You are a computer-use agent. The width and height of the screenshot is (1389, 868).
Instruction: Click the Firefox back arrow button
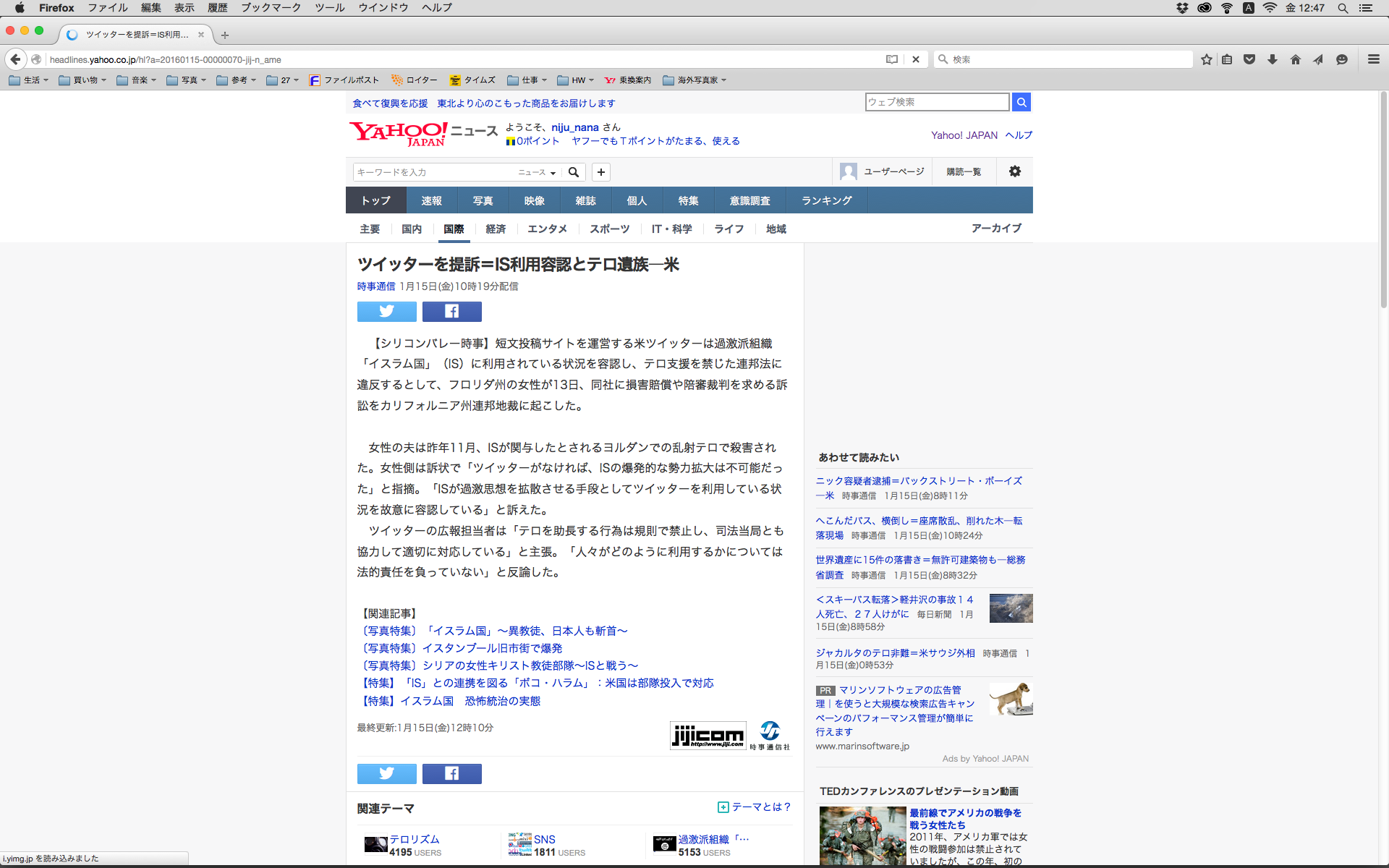click(x=15, y=59)
